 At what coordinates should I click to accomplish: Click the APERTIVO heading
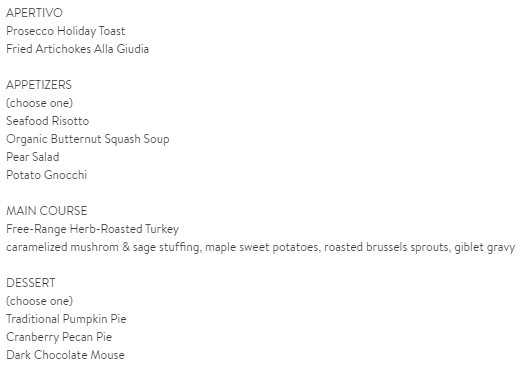[34, 13]
